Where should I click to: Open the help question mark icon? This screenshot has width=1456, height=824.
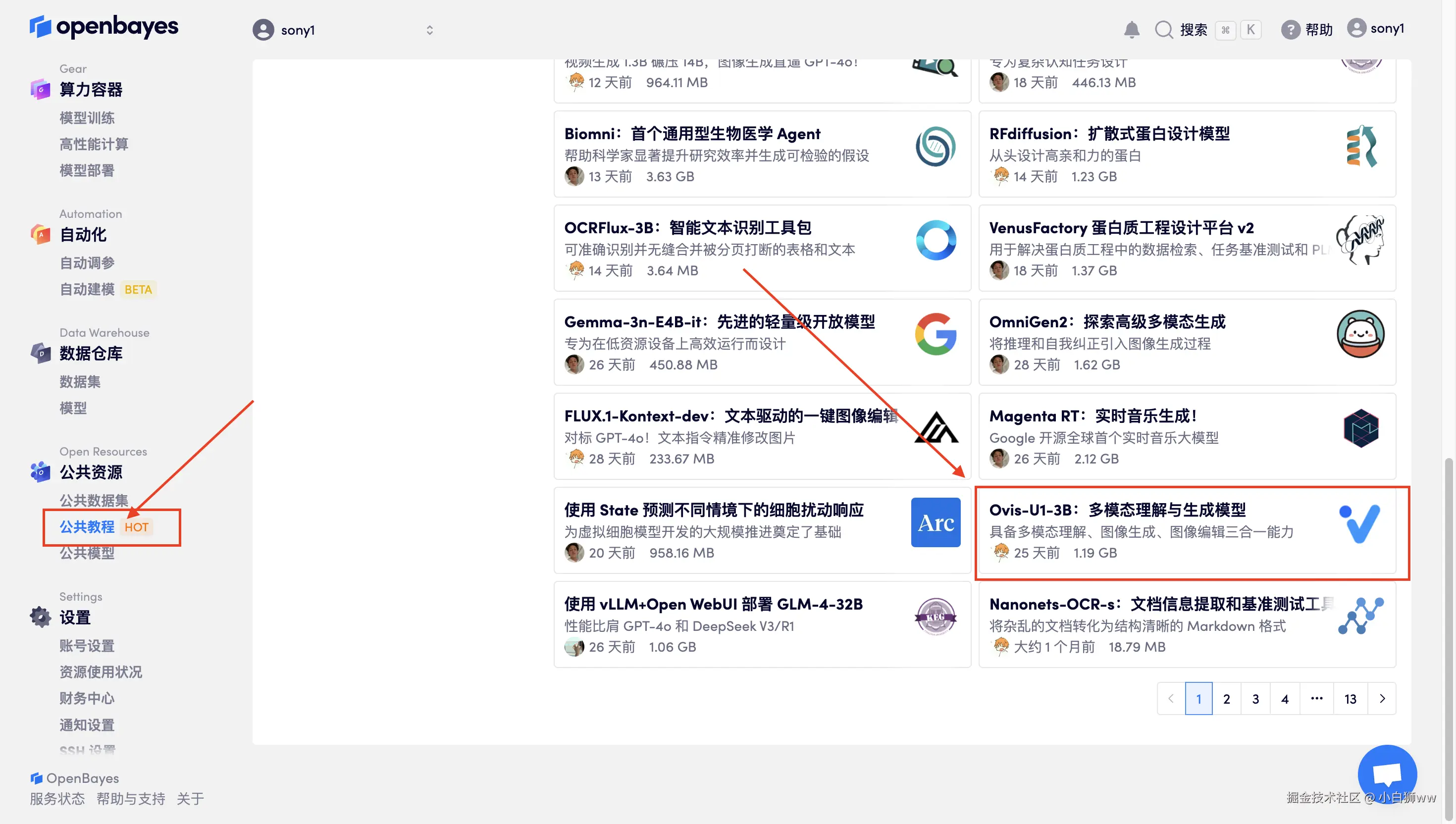(x=1290, y=29)
